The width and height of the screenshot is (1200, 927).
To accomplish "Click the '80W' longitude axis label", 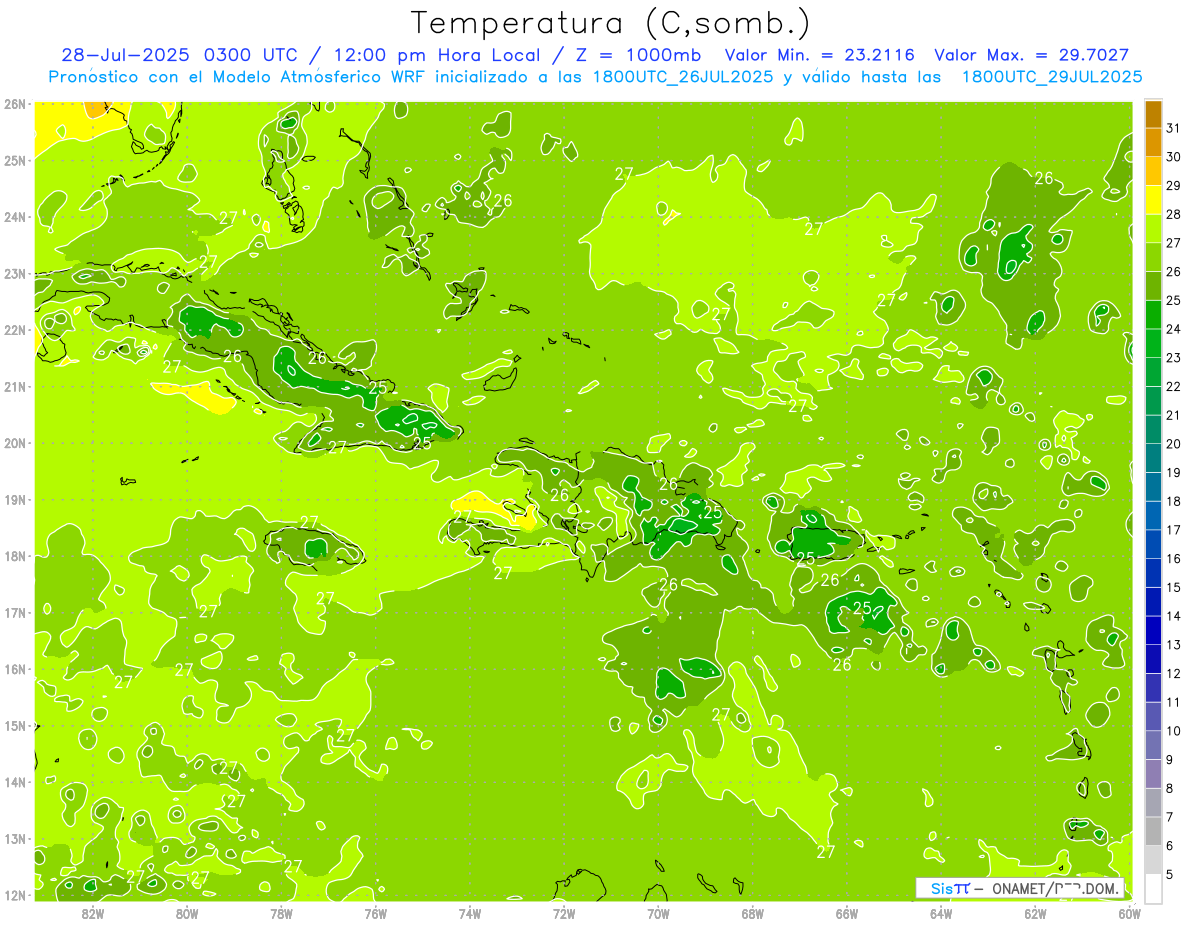I will (186, 913).
